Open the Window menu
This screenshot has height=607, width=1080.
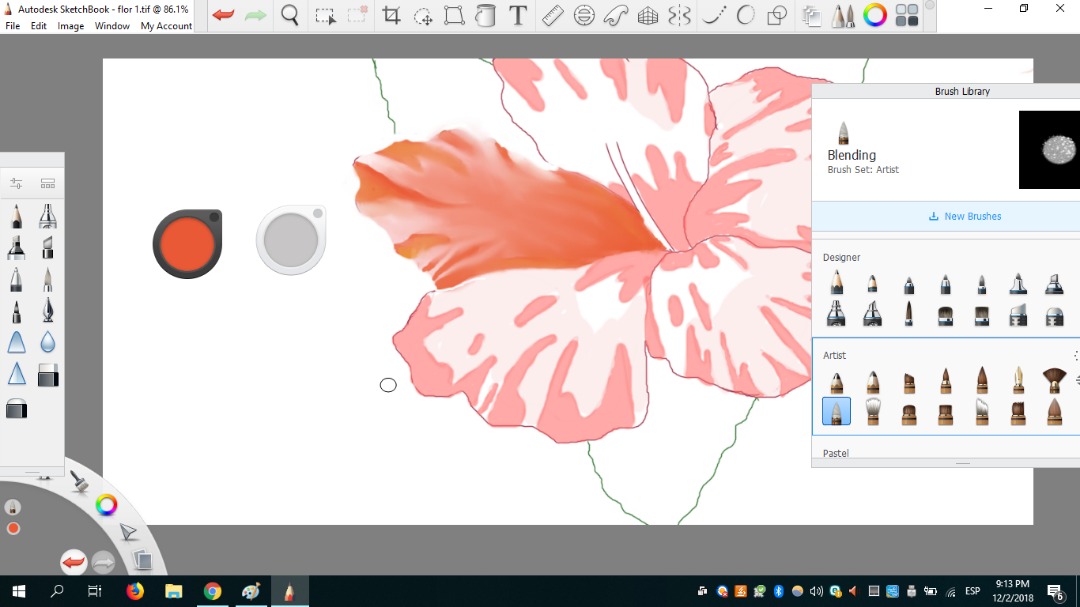pyautogui.click(x=112, y=26)
